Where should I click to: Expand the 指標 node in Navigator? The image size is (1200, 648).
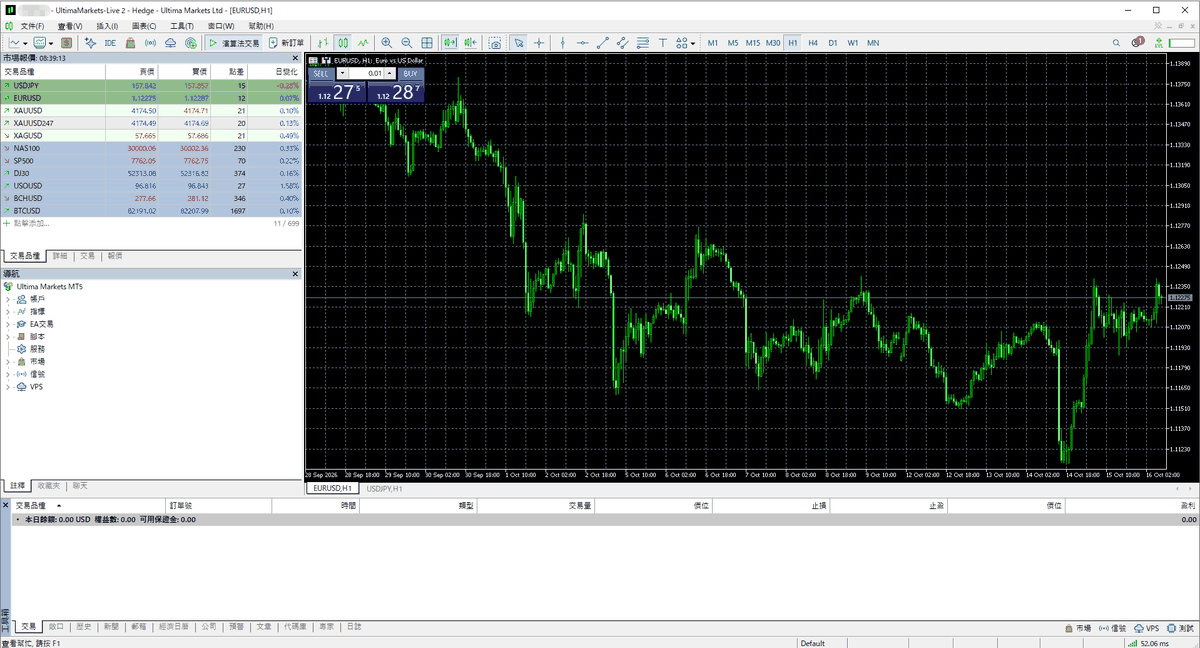(8, 311)
